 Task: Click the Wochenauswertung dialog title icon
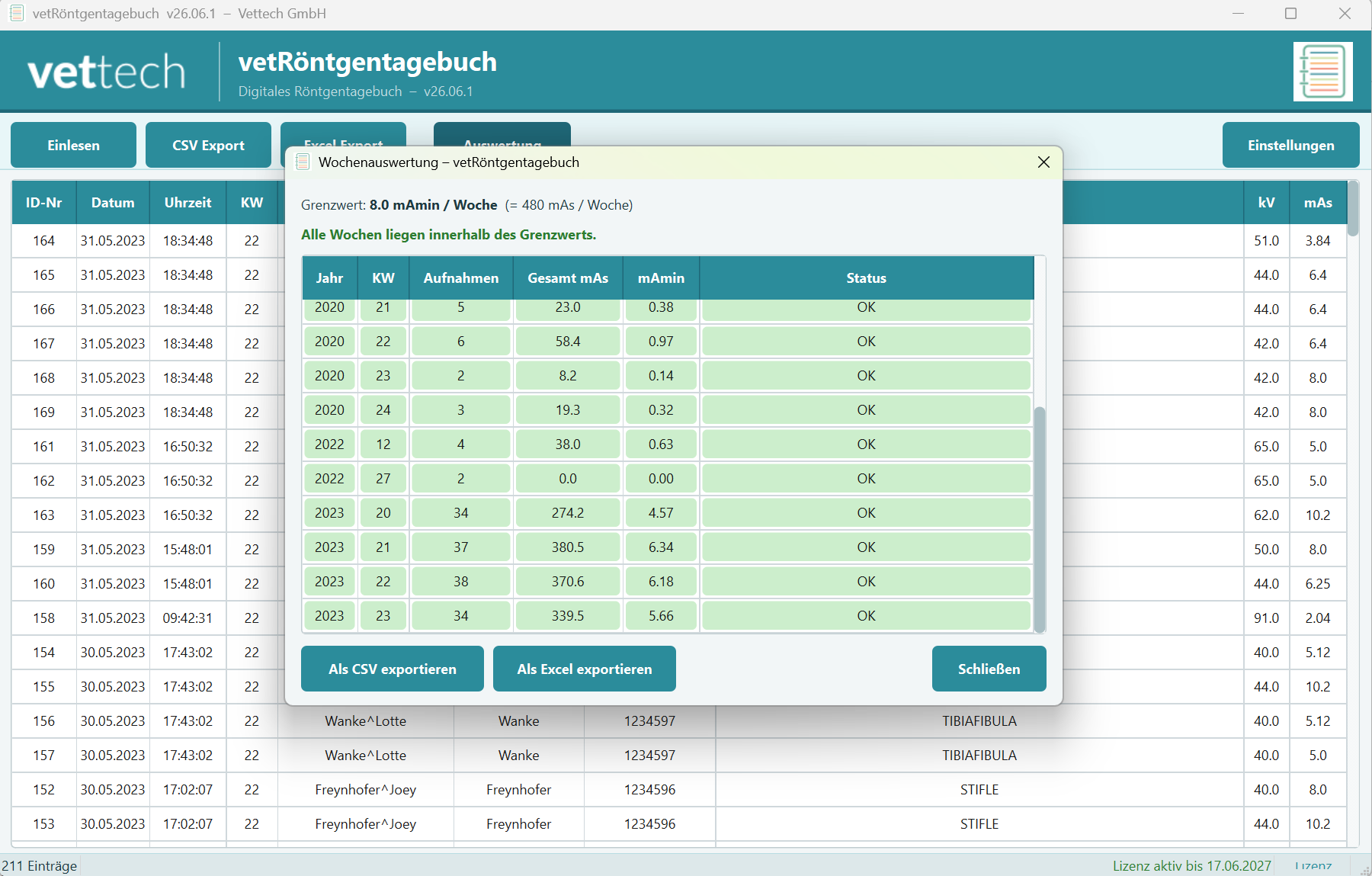[x=303, y=162]
